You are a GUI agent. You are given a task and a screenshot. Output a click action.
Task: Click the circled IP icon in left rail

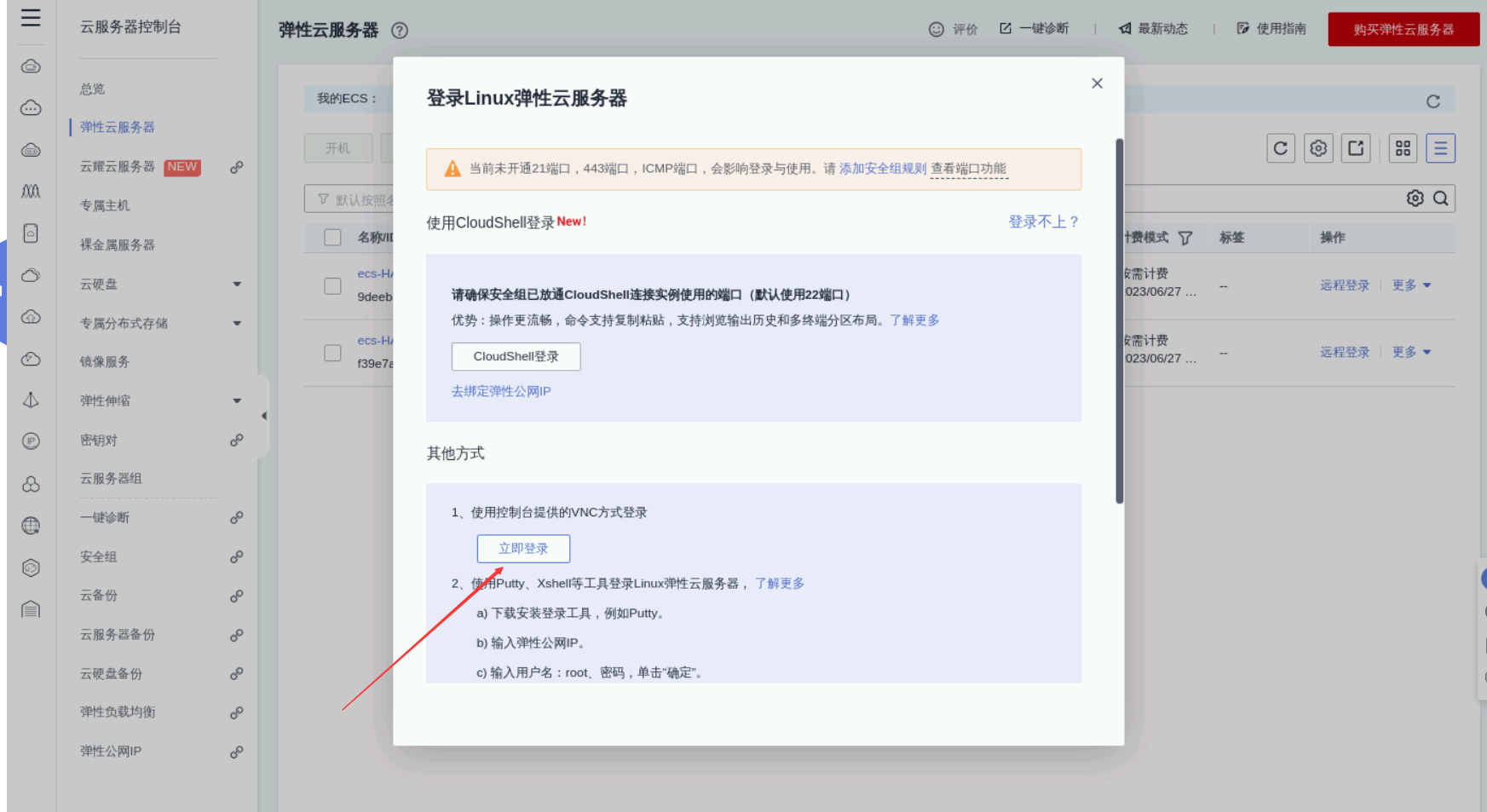click(31, 441)
